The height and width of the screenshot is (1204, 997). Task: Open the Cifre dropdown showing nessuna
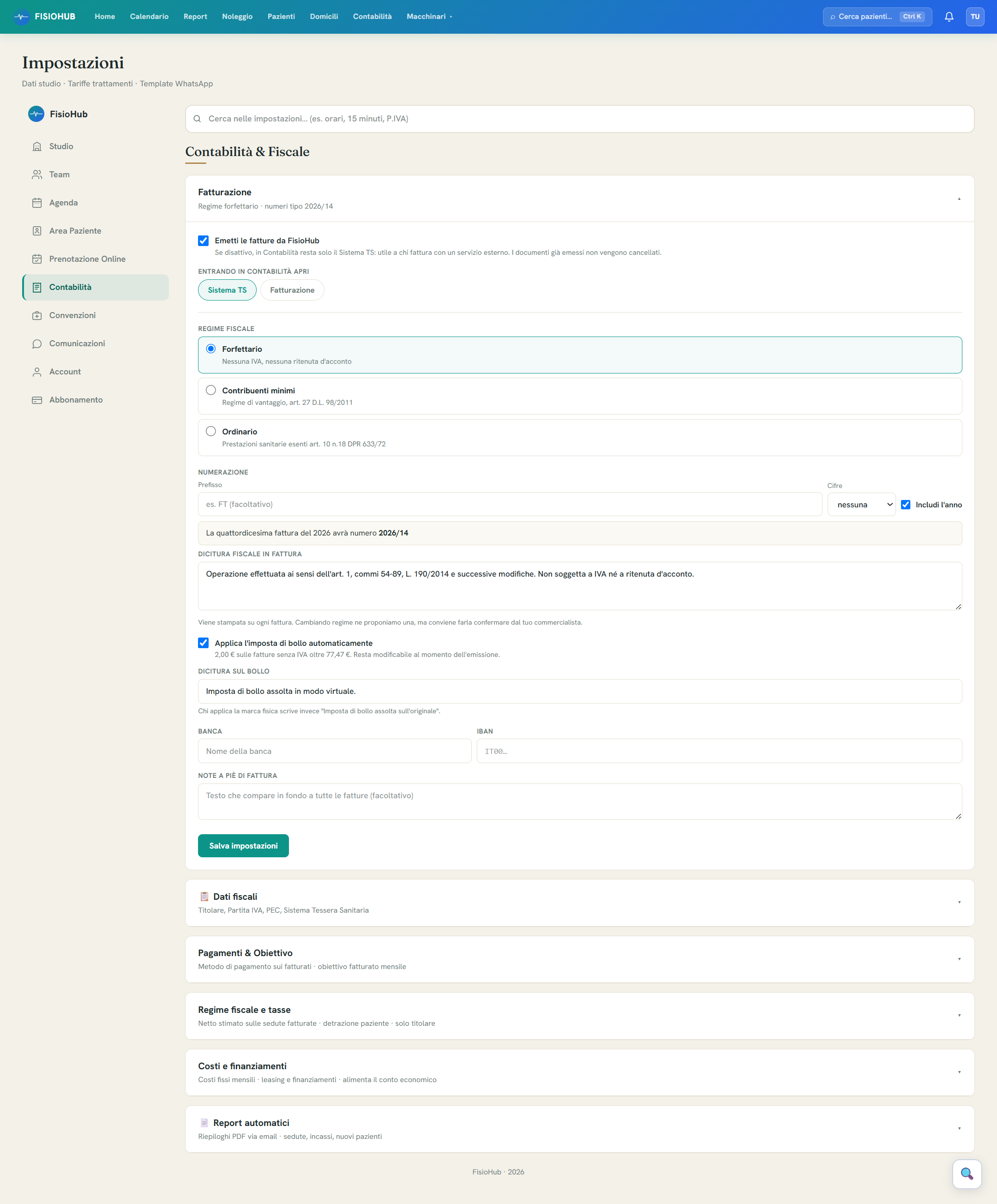[x=861, y=505]
